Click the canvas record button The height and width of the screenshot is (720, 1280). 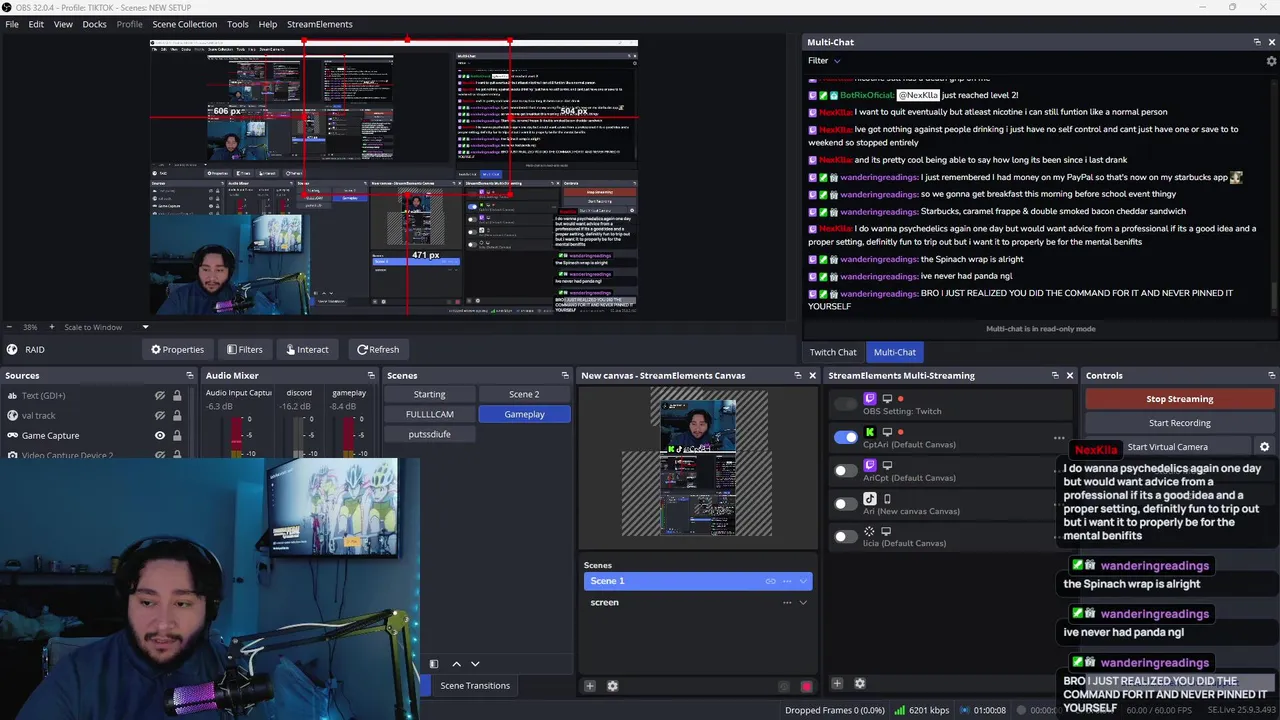[x=807, y=686]
